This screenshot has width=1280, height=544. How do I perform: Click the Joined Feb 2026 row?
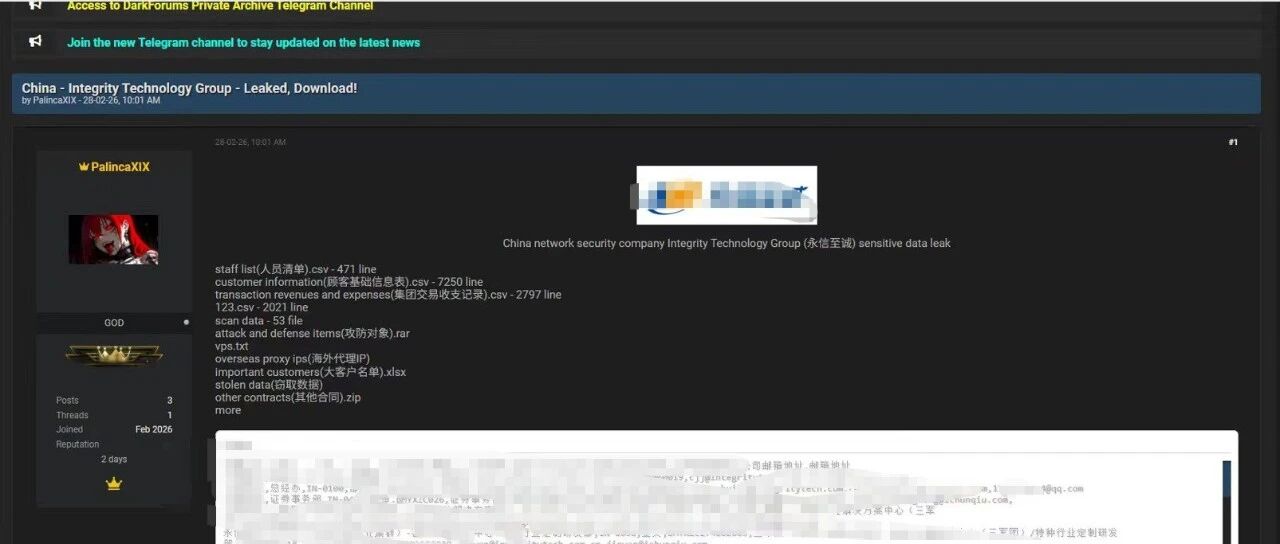tap(114, 429)
